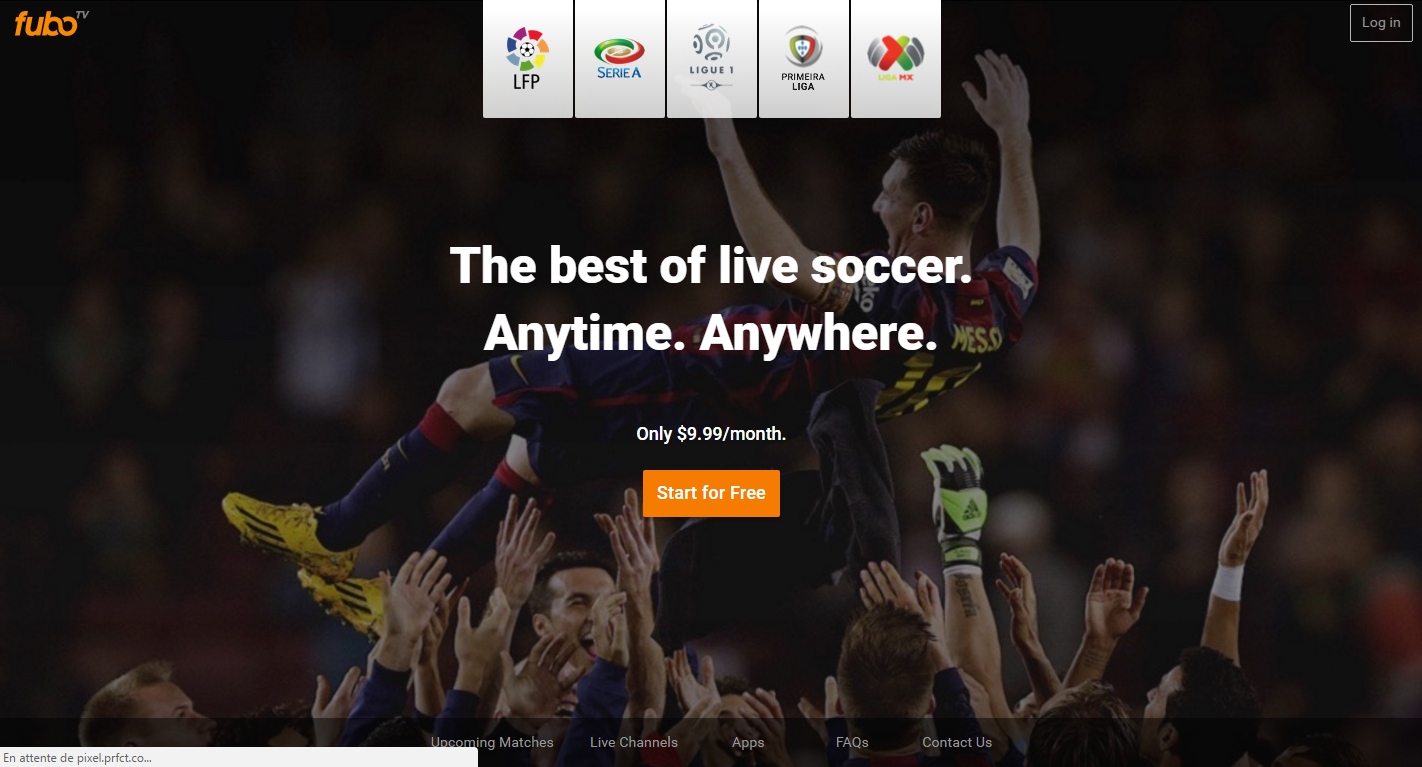This screenshot has width=1422, height=767.
Task: Open the Liga MX league tile
Action: tap(896, 59)
